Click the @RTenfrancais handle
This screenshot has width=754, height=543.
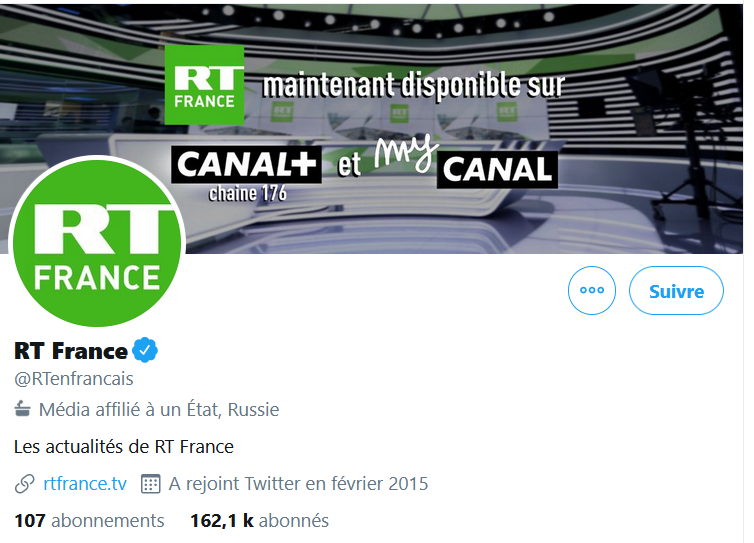pos(74,379)
